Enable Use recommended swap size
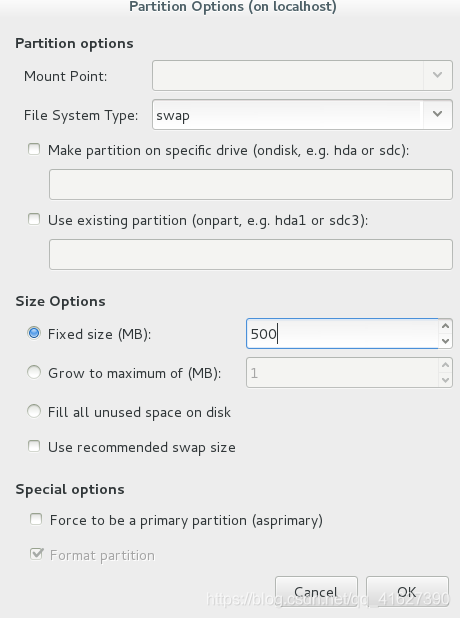The image size is (460, 618). click(34, 446)
